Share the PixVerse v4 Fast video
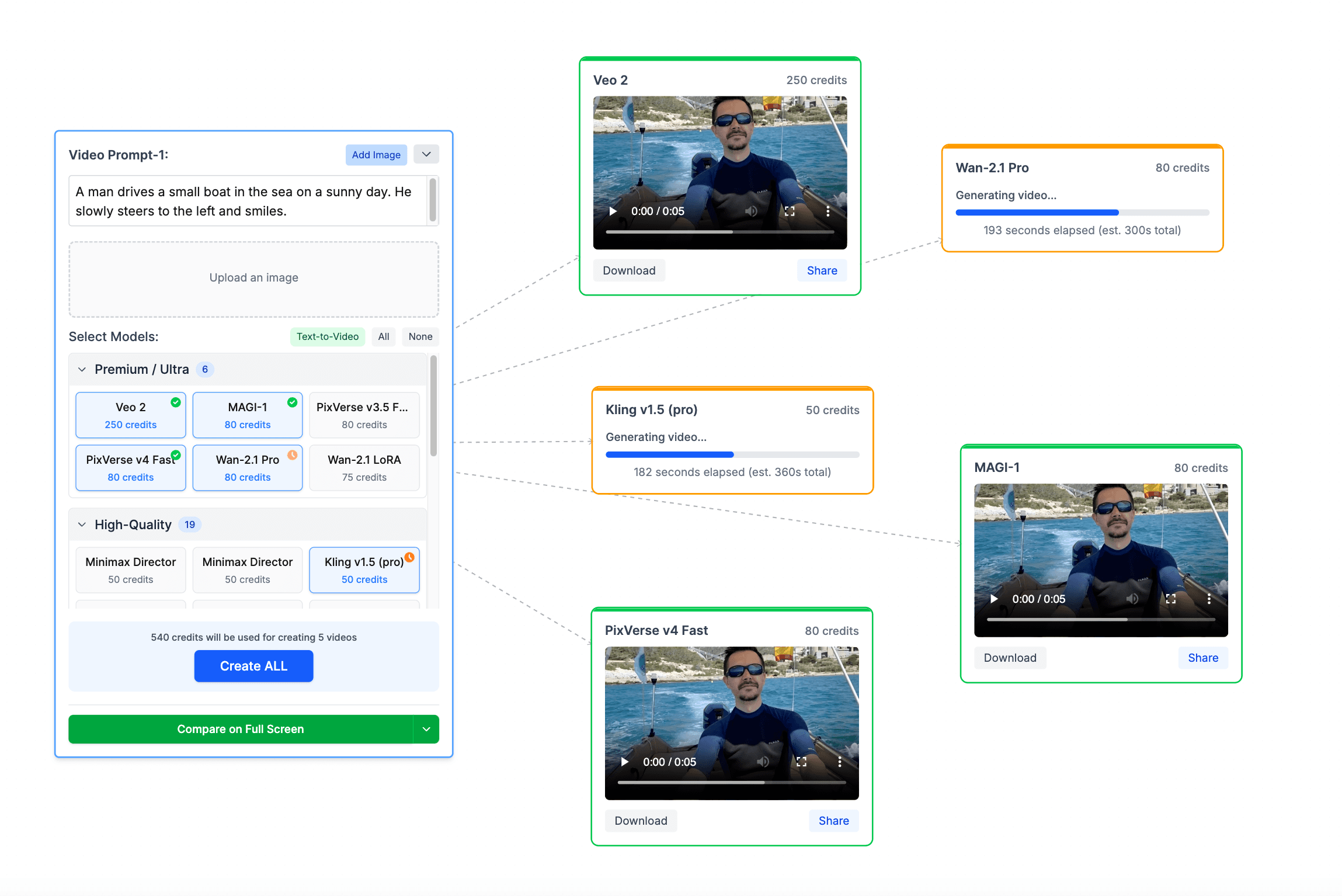1342x896 pixels. (833, 821)
